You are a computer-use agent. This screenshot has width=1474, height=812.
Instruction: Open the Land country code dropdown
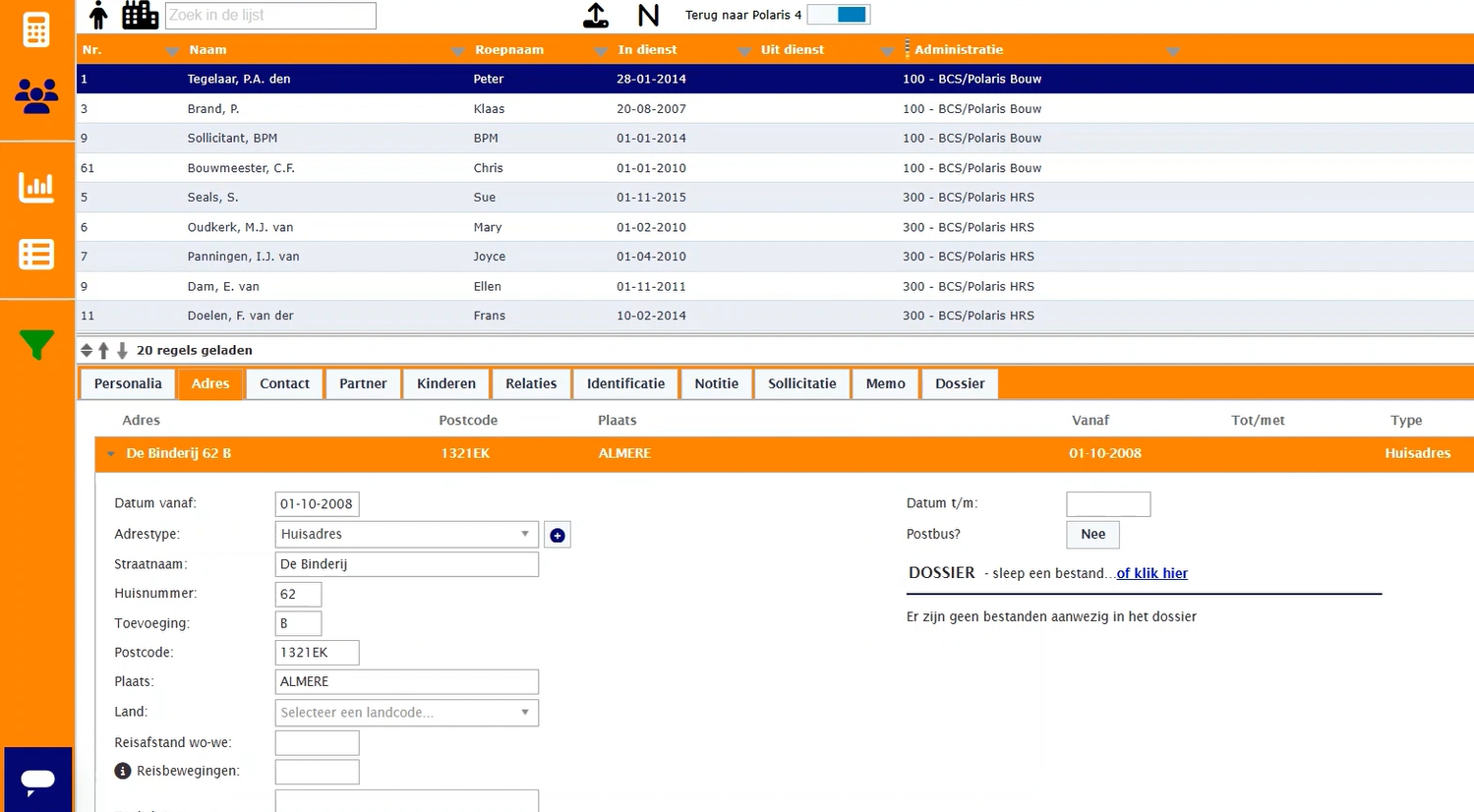pyautogui.click(x=406, y=712)
